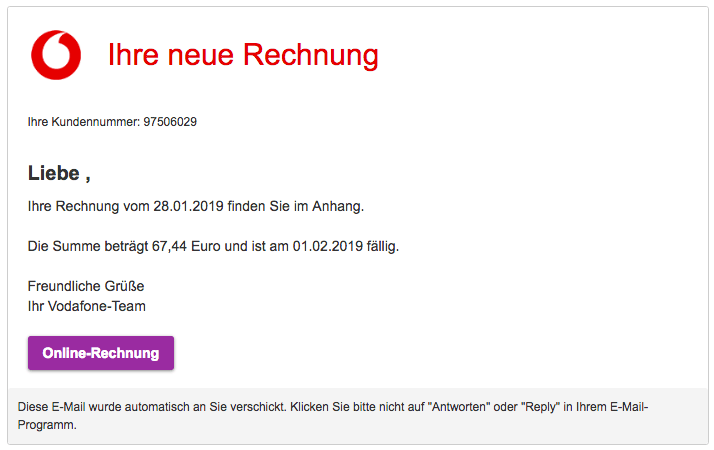714x450 pixels.
Task: Select the customer number 97506029
Action: [170, 122]
